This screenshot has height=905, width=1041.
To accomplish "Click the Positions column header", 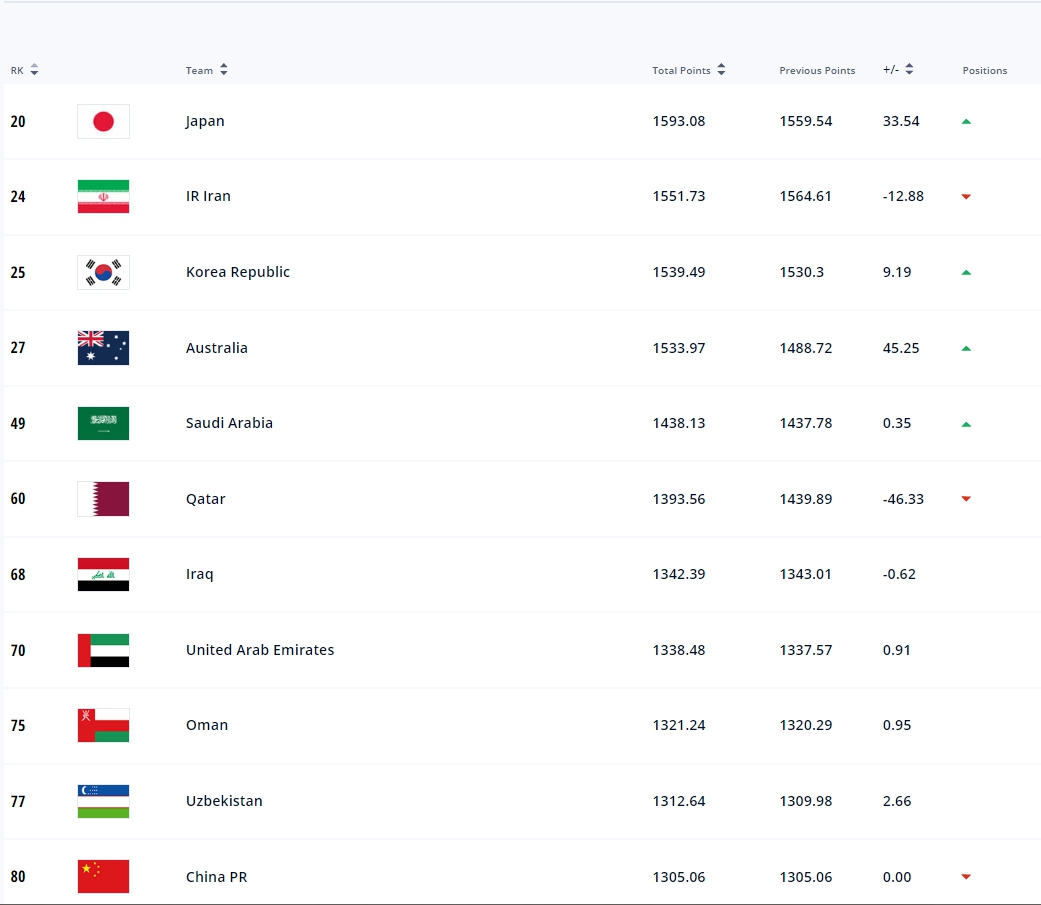I will click(x=984, y=71).
